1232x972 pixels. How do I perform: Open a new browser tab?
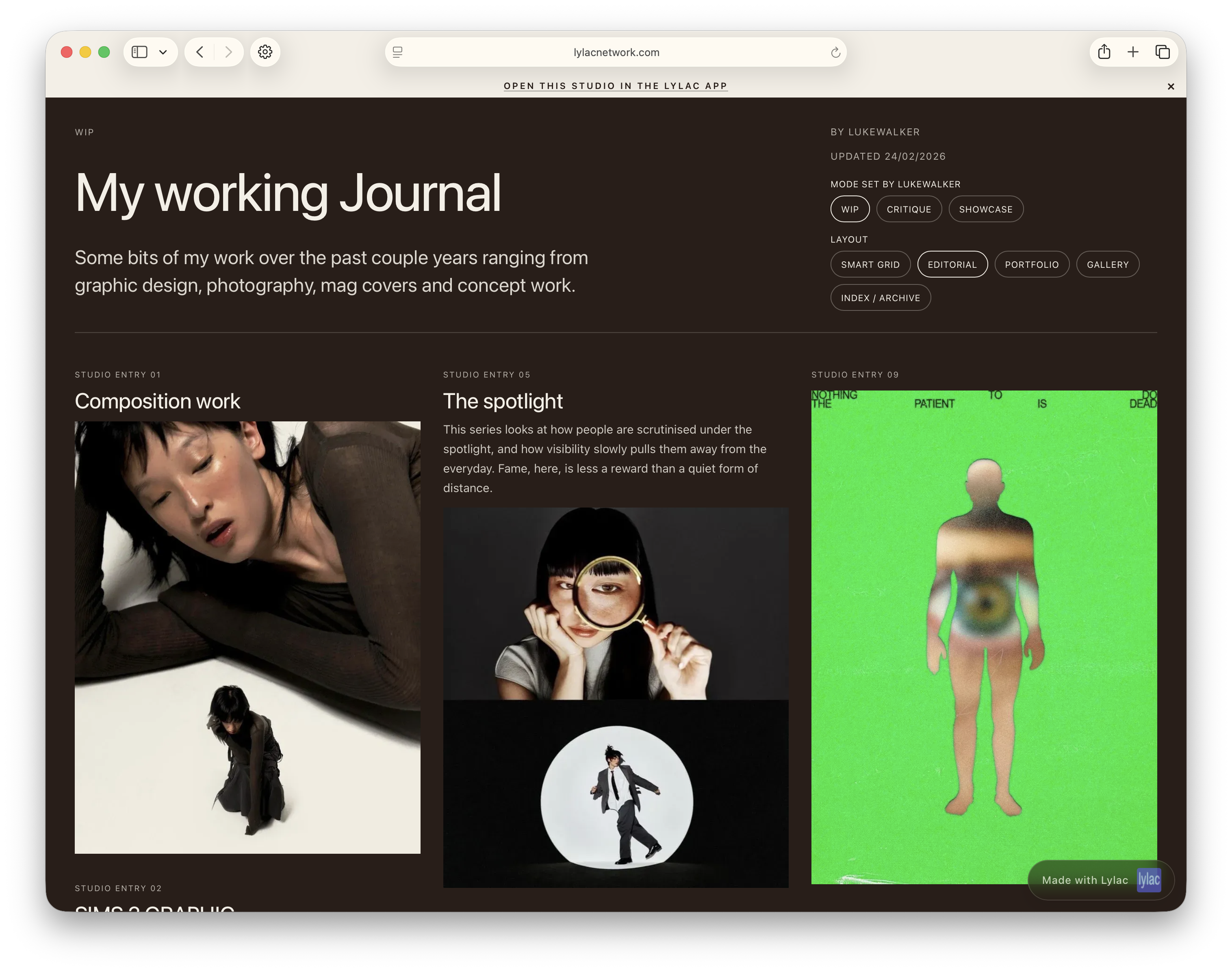pyautogui.click(x=1133, y=52)
